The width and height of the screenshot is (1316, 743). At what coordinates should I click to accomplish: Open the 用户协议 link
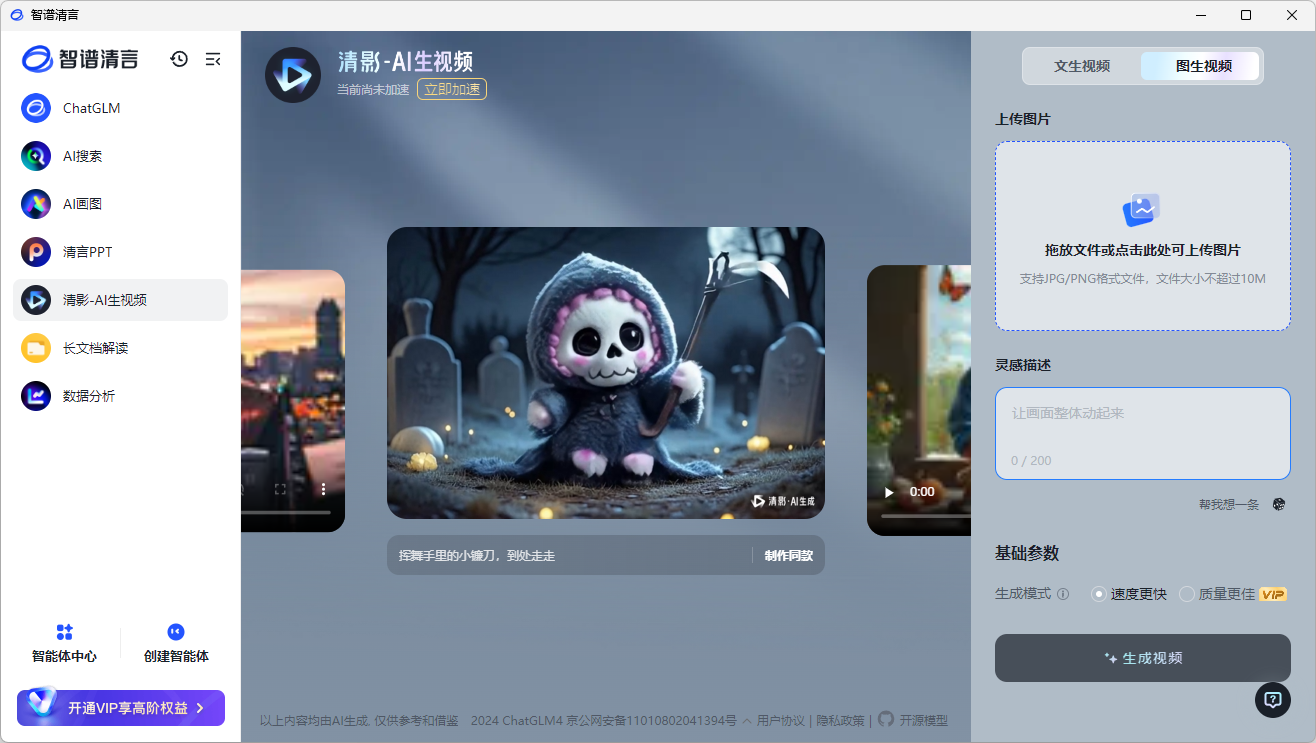coord(781,720)
